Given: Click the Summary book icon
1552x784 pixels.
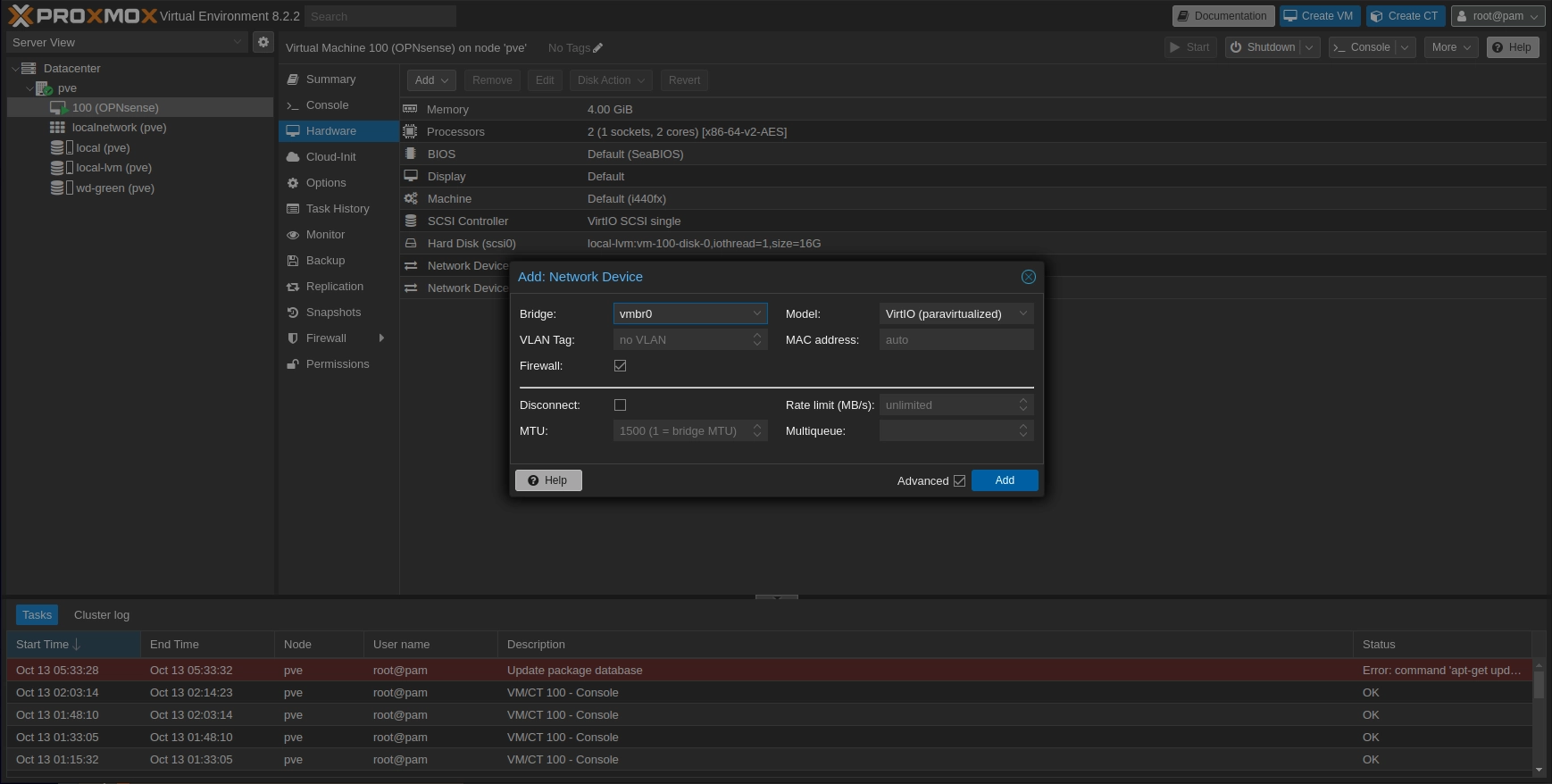Looking at the screenshot, I should [293, 79].
